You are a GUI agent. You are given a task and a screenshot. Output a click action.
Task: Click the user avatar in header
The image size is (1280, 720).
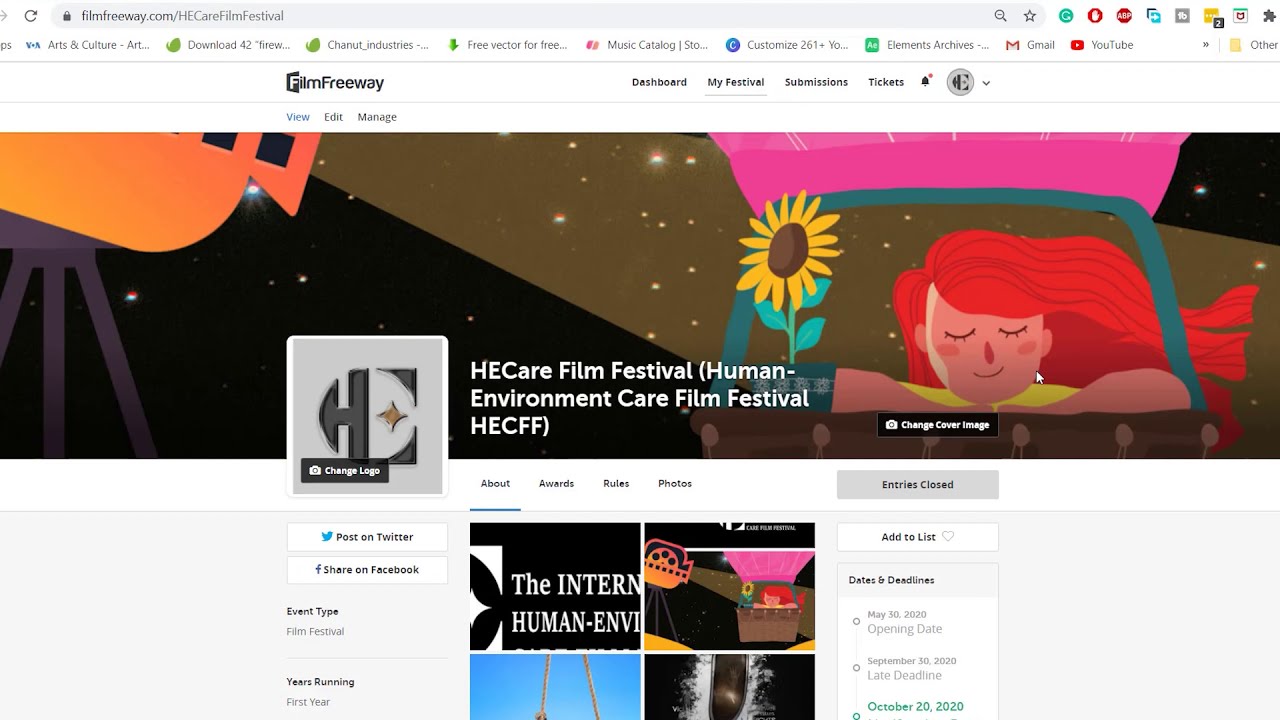[960, 82]
